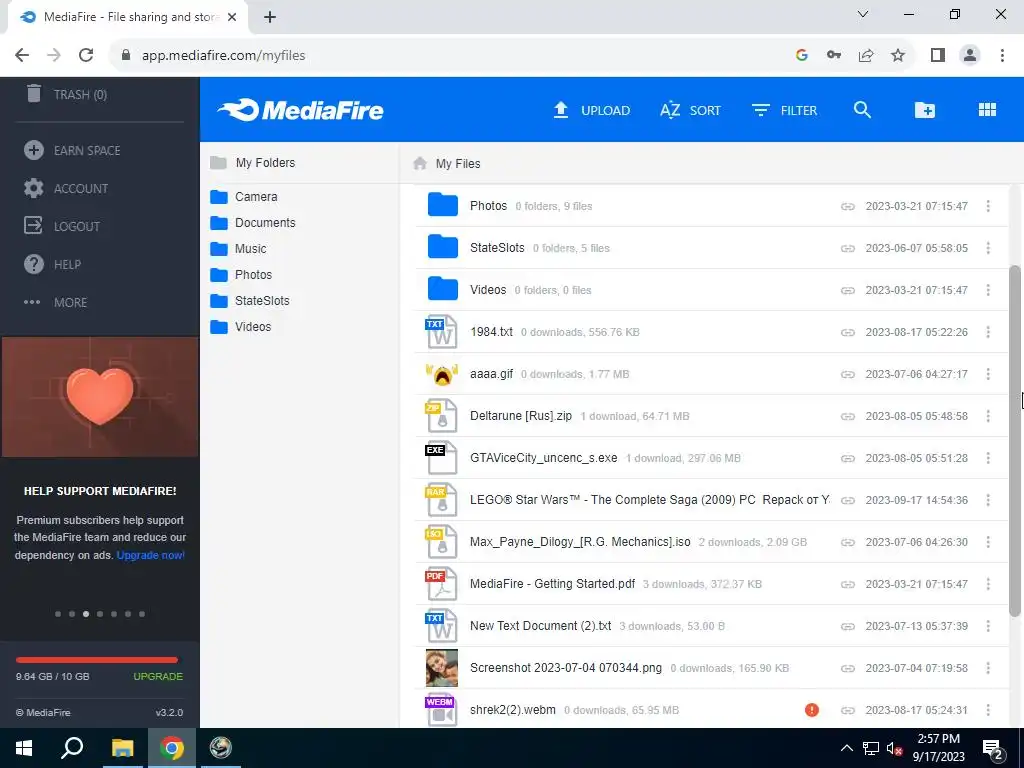
Task: Open Documents folder in My Folders tree
Action: pos(253,223)
